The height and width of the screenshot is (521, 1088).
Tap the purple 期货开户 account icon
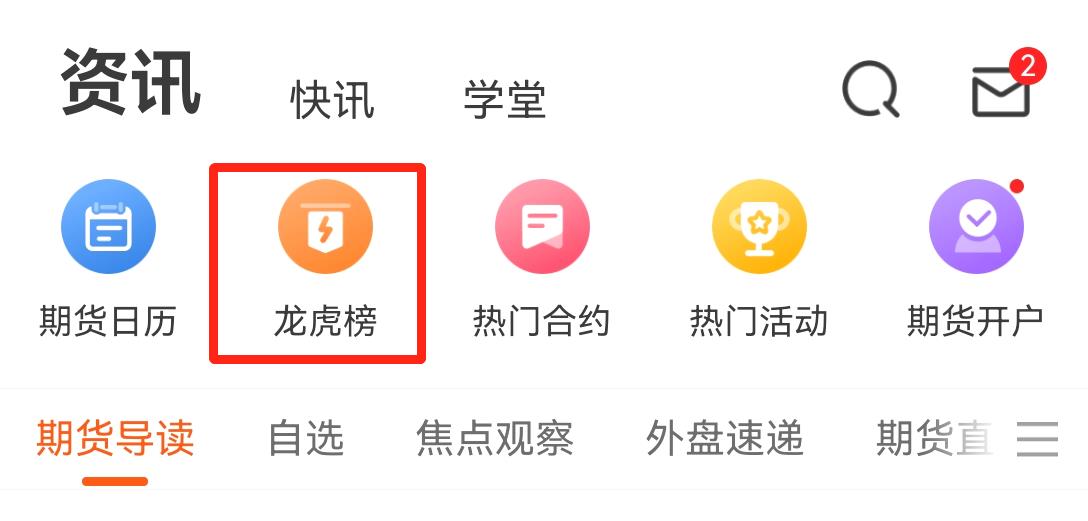tap(976, 226)
